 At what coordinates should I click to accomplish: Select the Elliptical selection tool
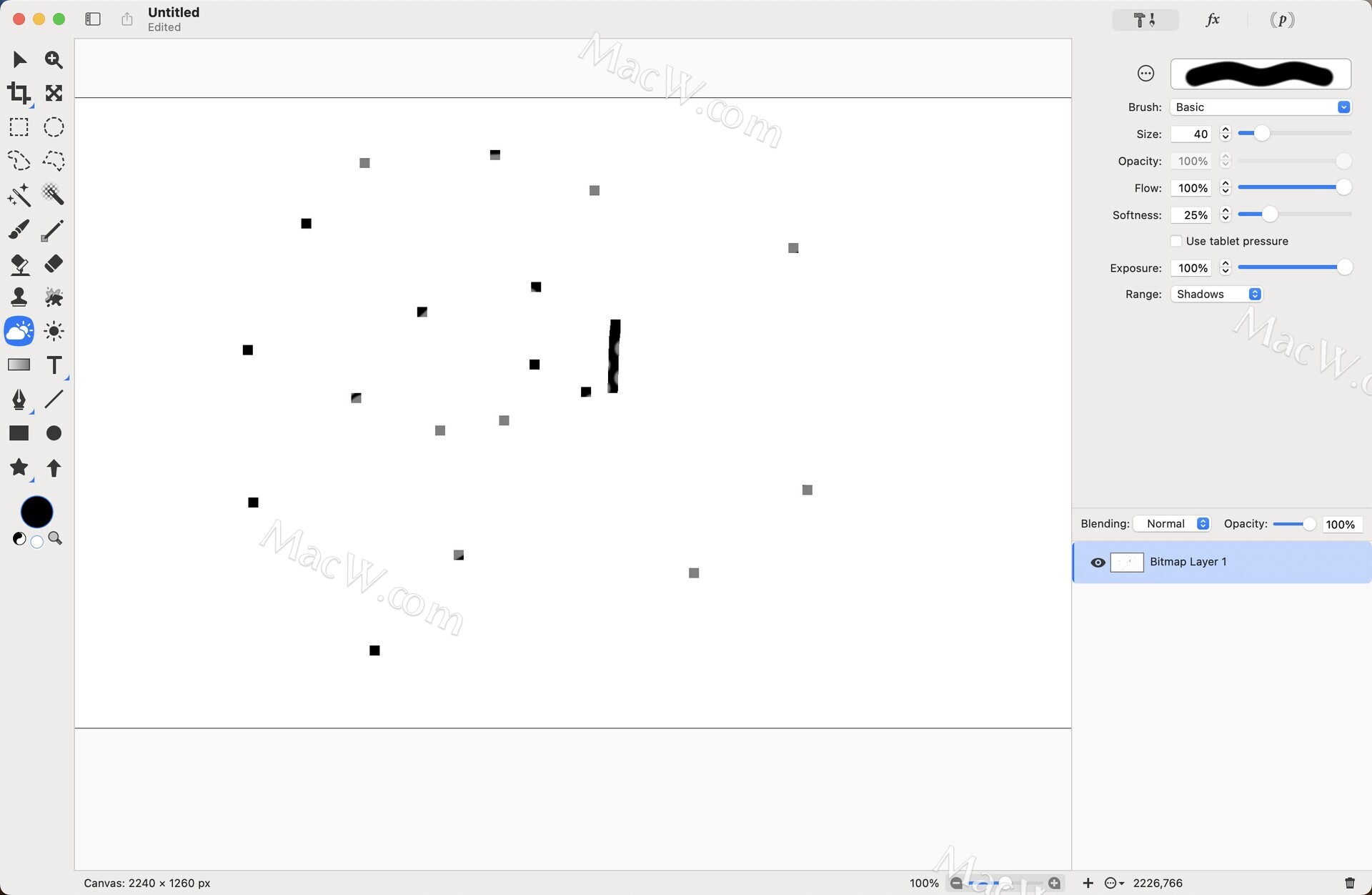[x=54, y=127]
